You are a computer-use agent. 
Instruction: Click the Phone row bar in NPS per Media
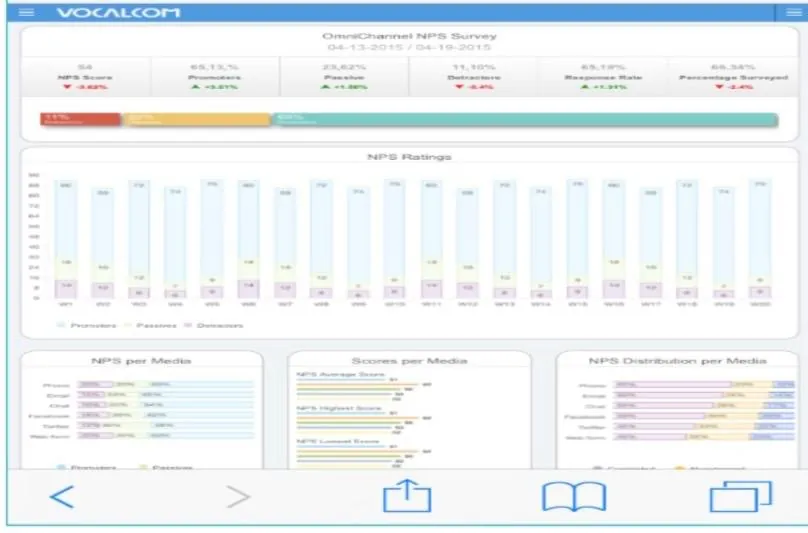coord(165,385)
